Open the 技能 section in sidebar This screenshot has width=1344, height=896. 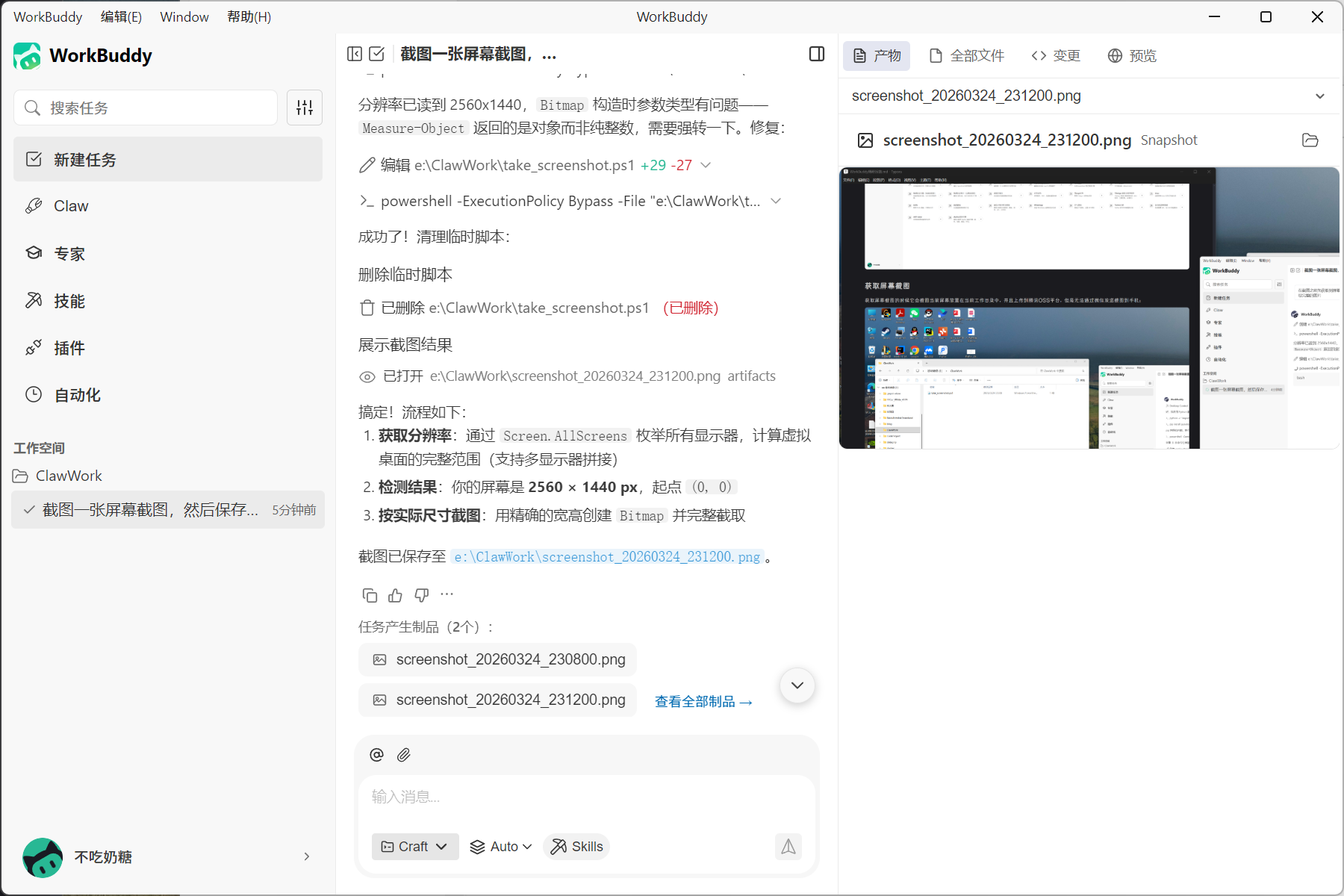tap(168, 300)
